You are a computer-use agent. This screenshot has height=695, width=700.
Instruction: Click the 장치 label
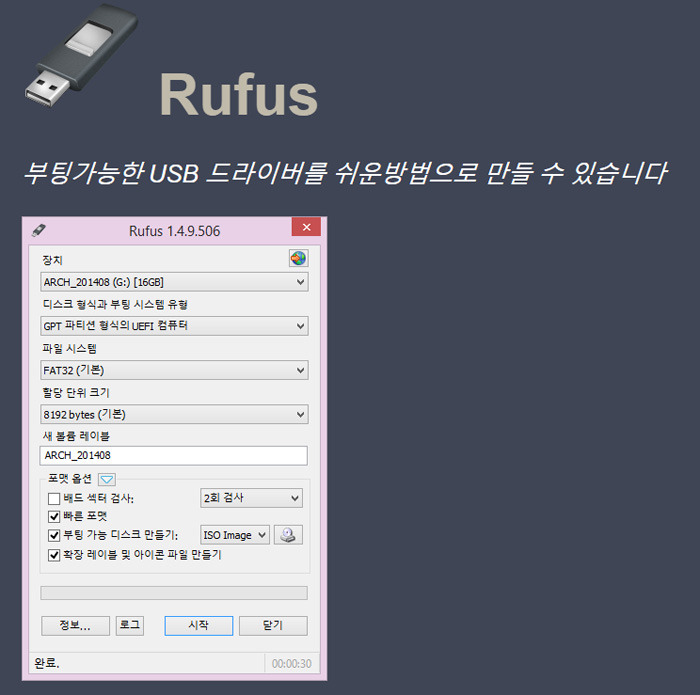[x=53, y=260]
